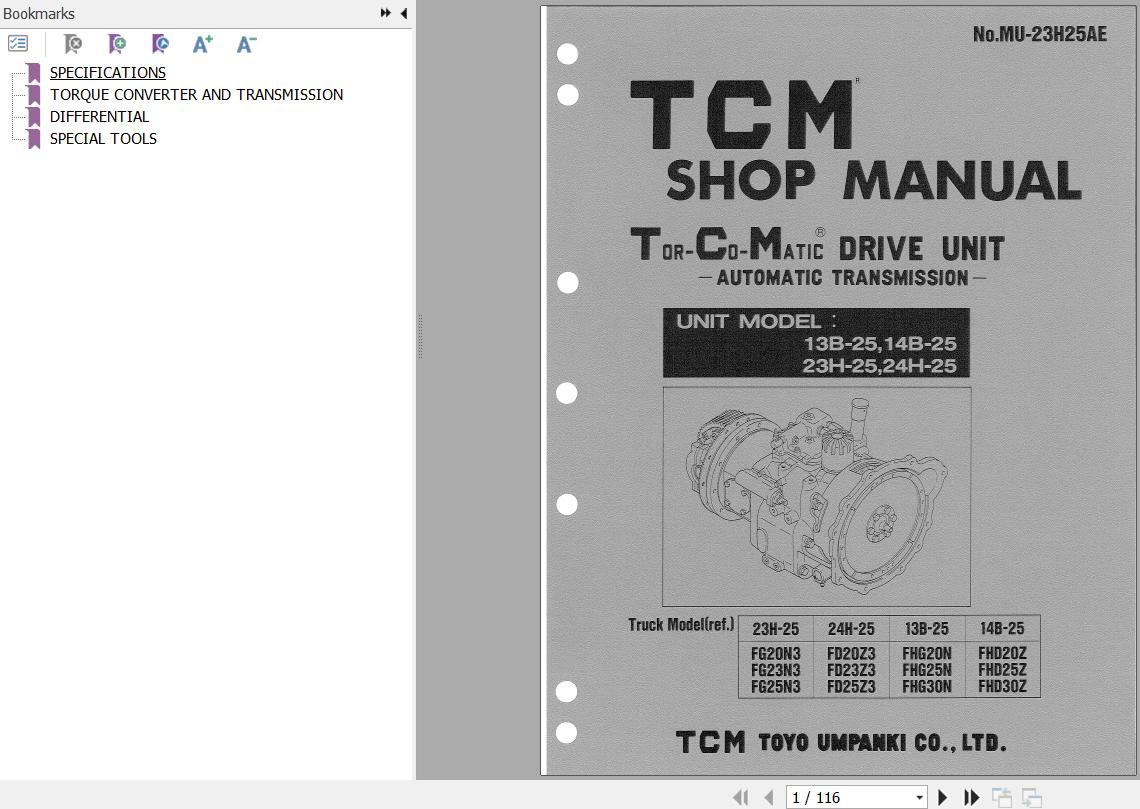Go to the previous page
1140x809 pixels.
tap(768, 797)
